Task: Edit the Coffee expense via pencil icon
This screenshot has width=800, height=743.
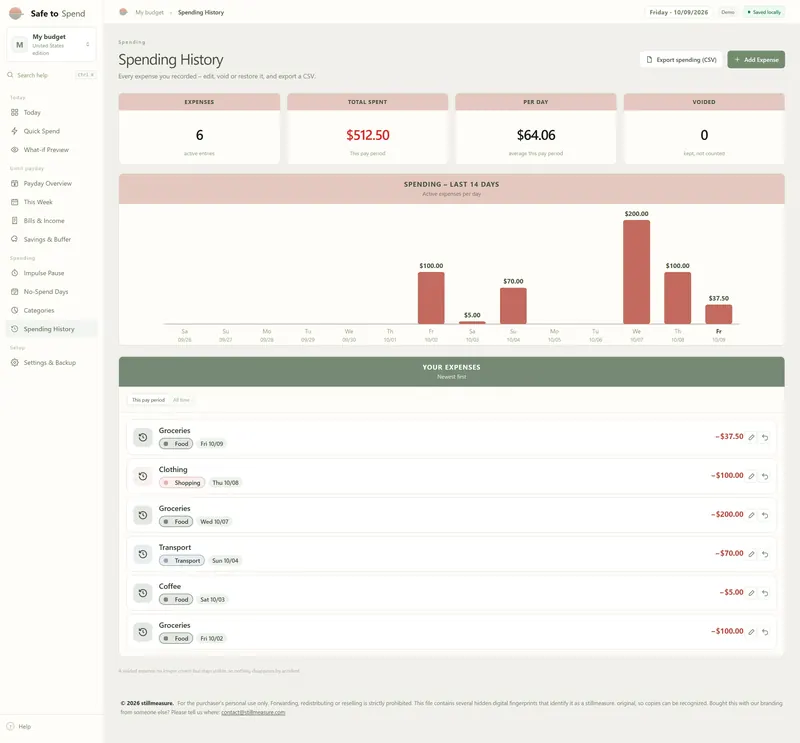Action: [x=752, y=593]
